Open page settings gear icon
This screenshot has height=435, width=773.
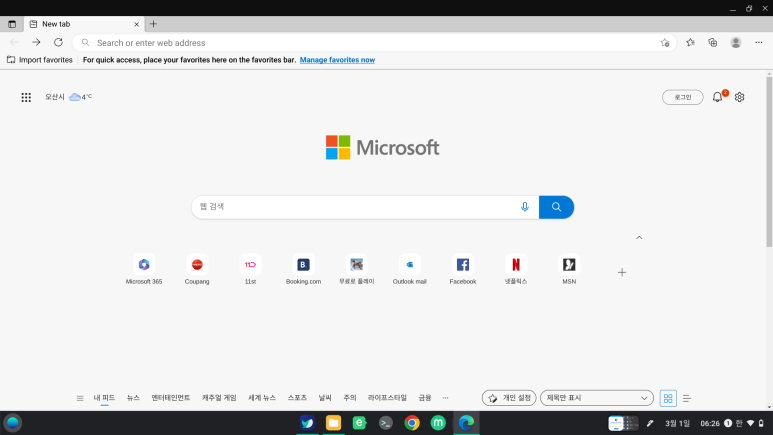click(739, 97)
